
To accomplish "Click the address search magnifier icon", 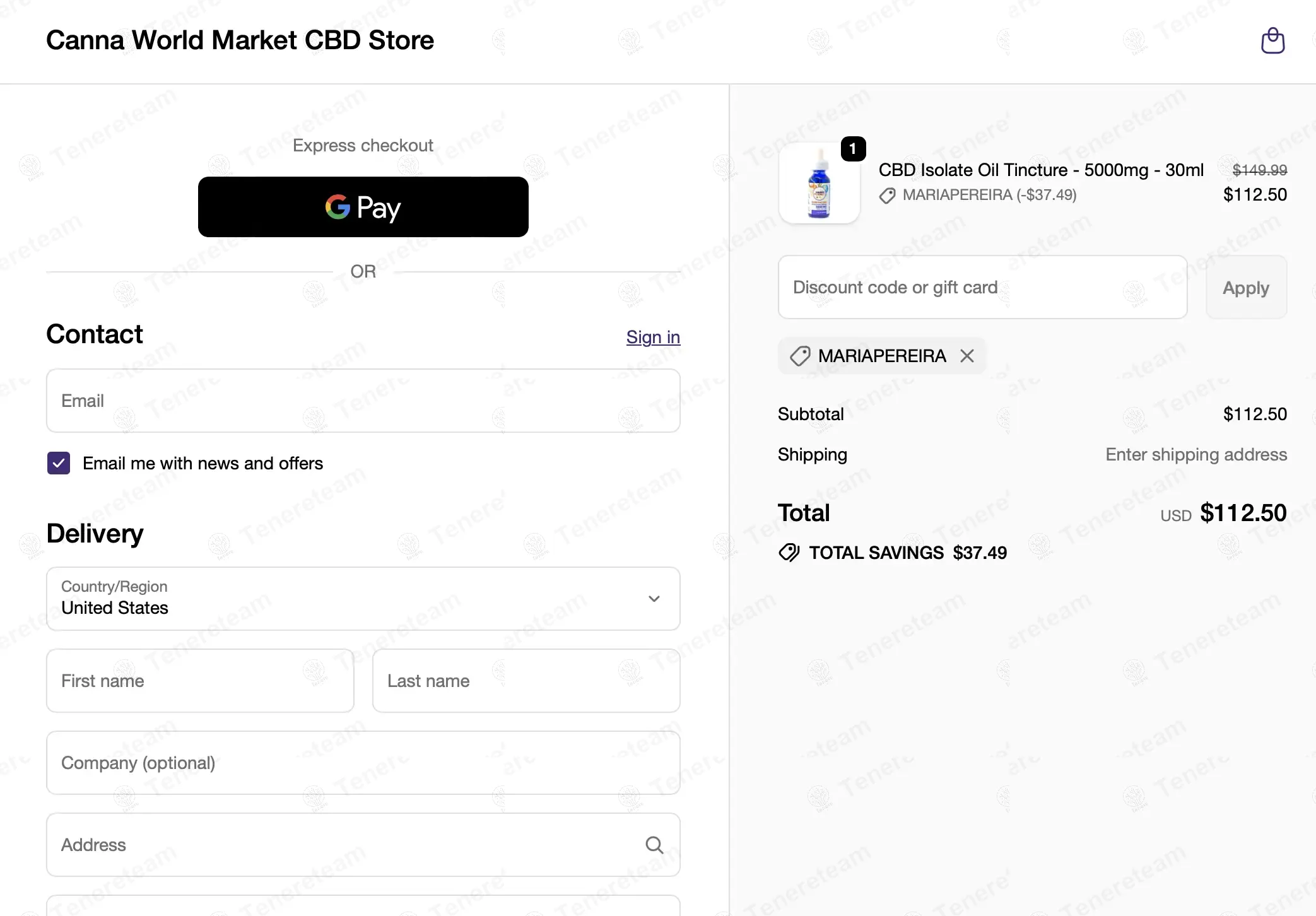I will [654, 845].
